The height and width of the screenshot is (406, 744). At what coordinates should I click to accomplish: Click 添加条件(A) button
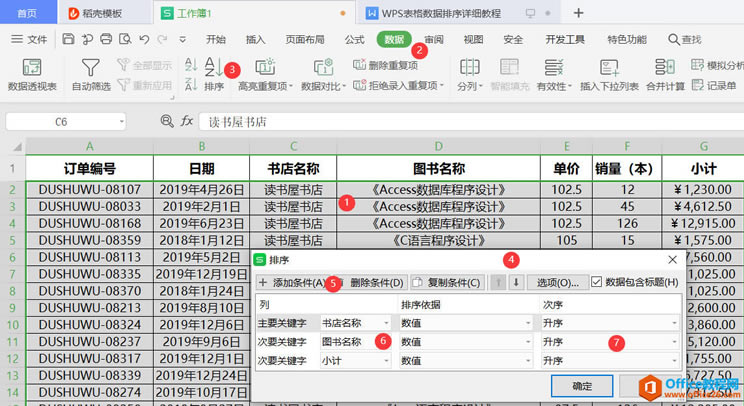point(292,283)
